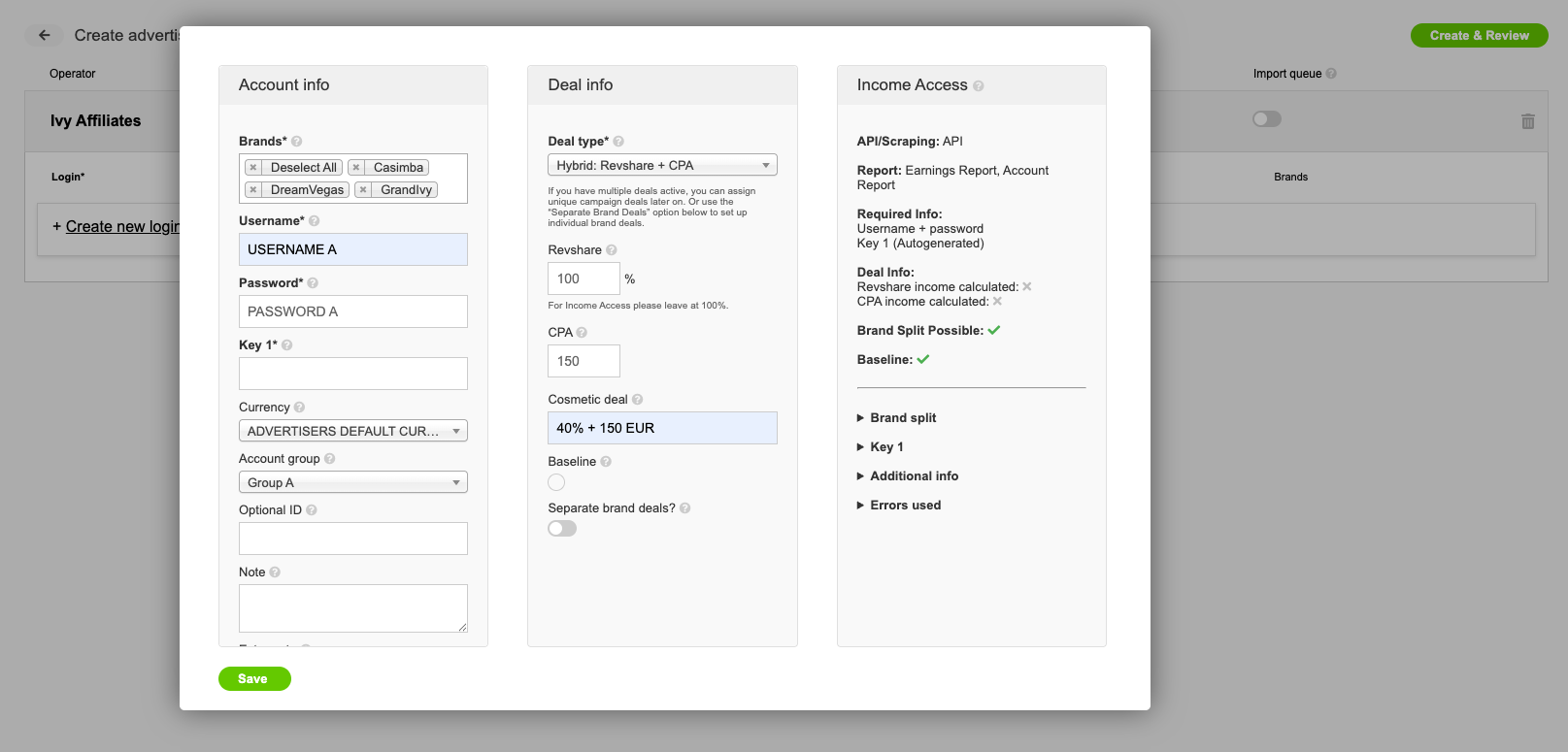Click the help icon next to Separate brand deals
This screenshot has width=1568, height=752.
[x=685, y=508]
